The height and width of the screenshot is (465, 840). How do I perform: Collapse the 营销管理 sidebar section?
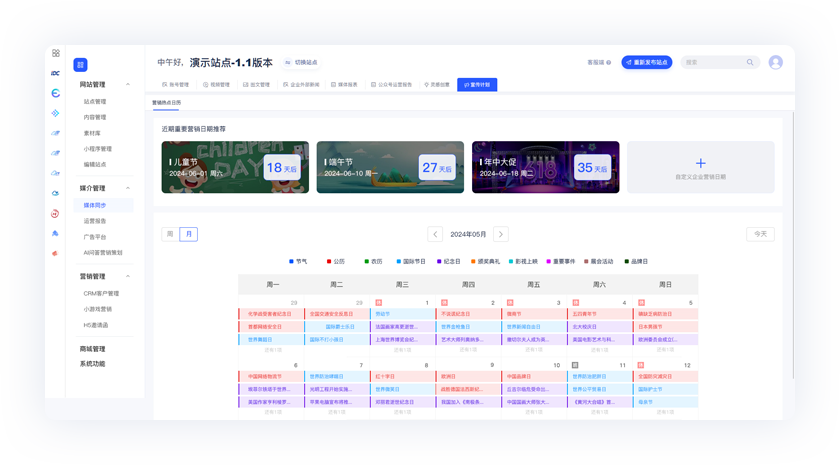pos(128,277)
